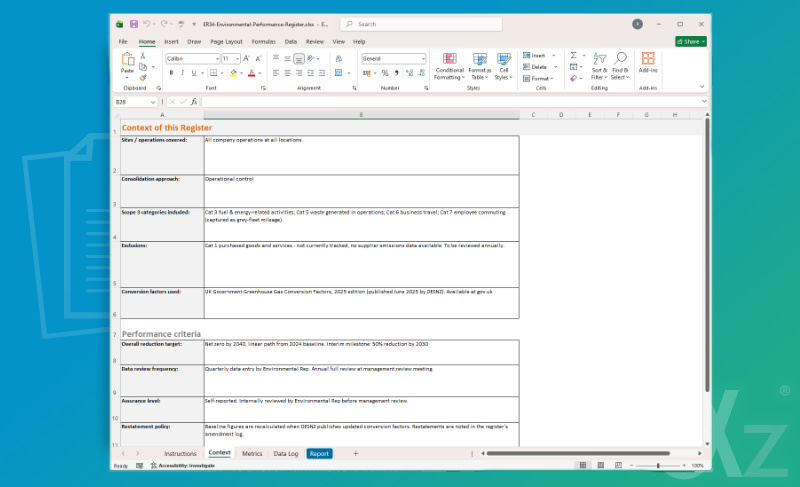Screen dimensions: 800x487
Task: Click the Clear eraser icon
Action: 573,79
